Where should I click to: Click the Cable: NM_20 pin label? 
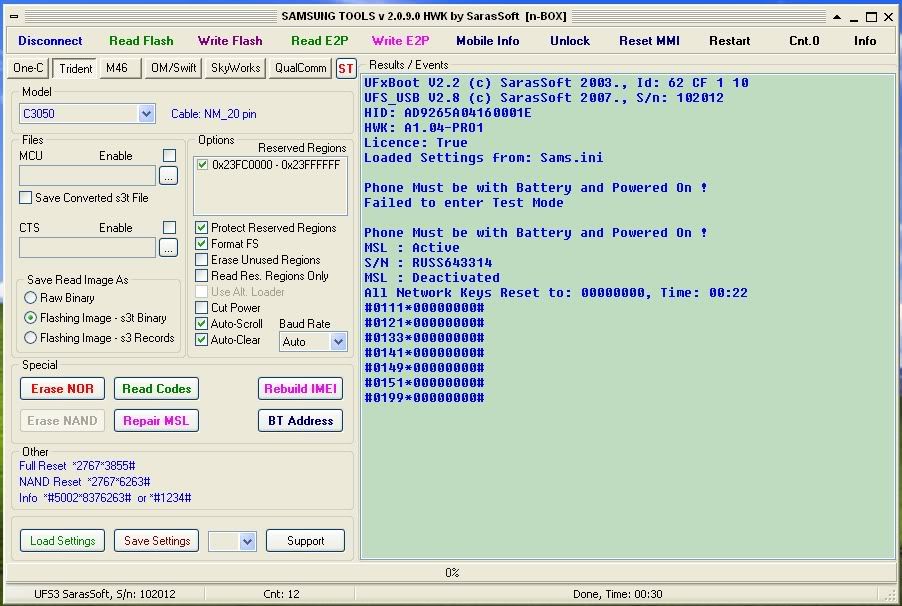tap(213, 114)
